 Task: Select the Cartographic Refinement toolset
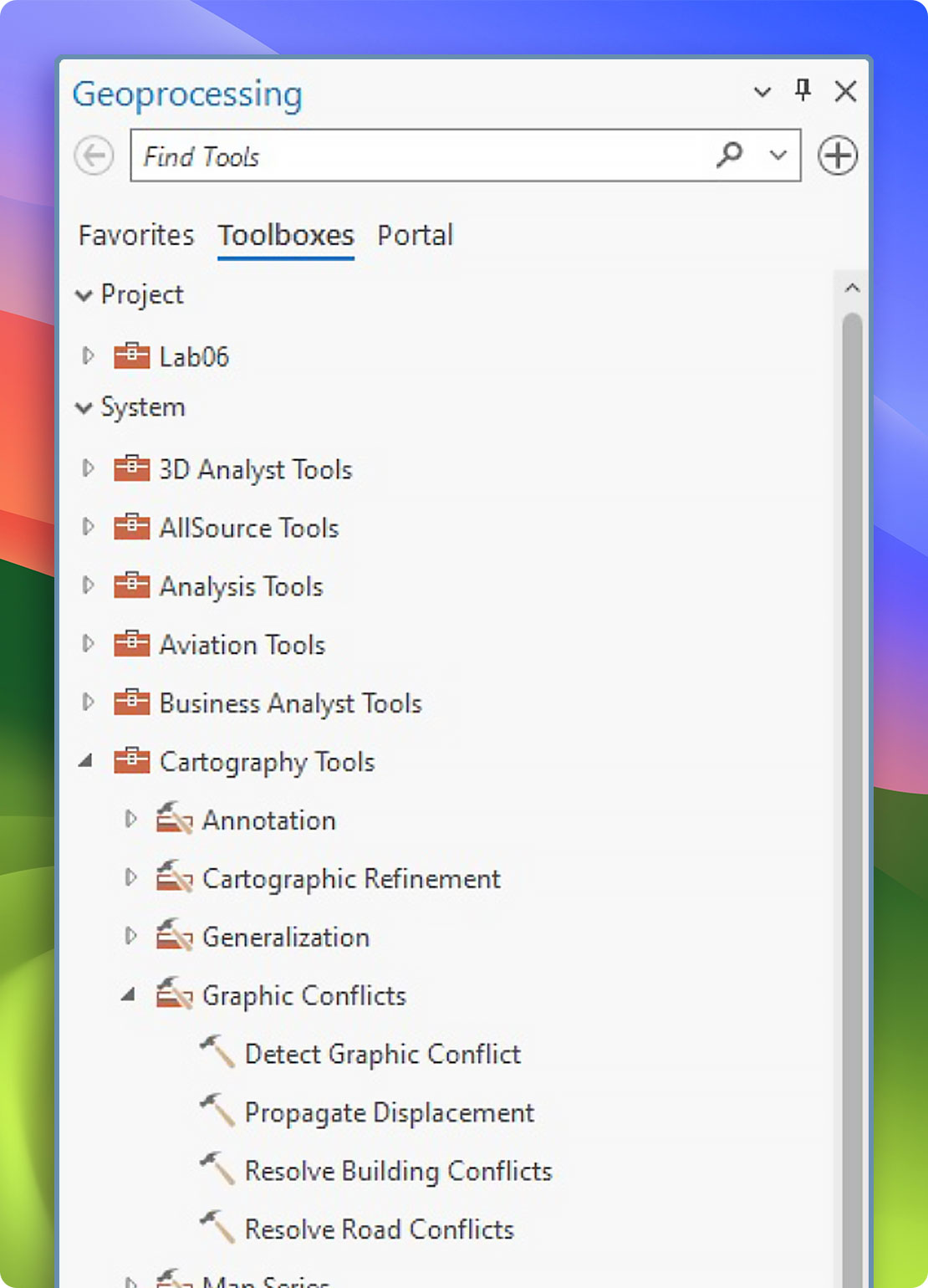pyautogui.click(x=351, y=878)
